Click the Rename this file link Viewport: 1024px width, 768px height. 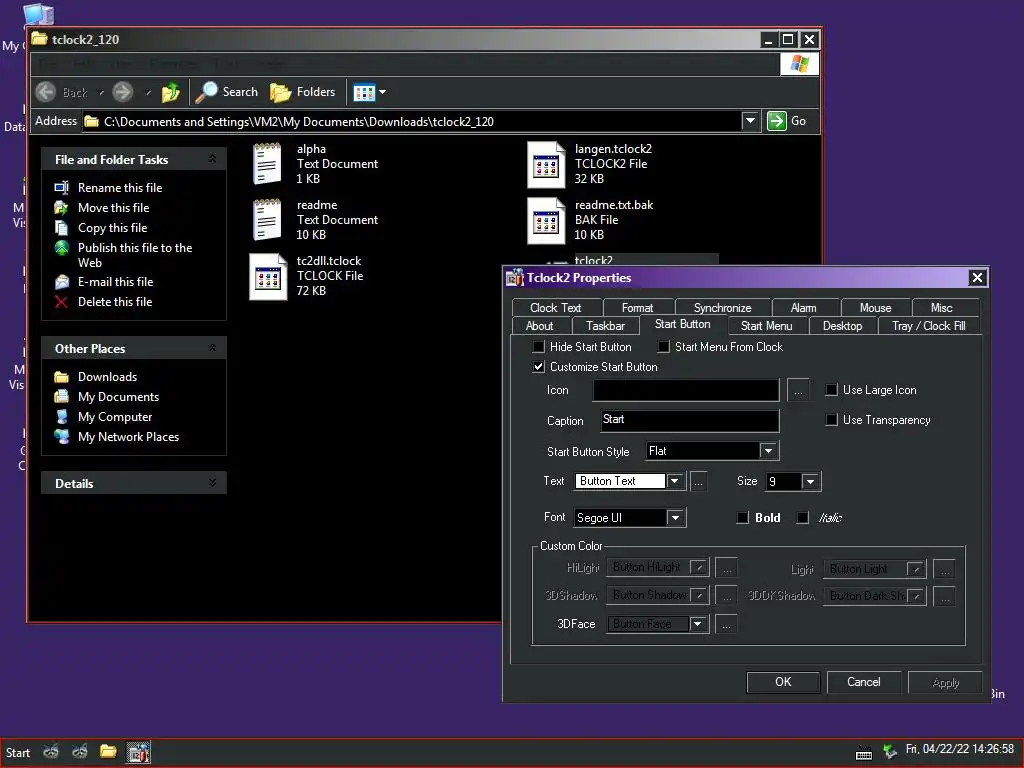(x=120, y=187)
